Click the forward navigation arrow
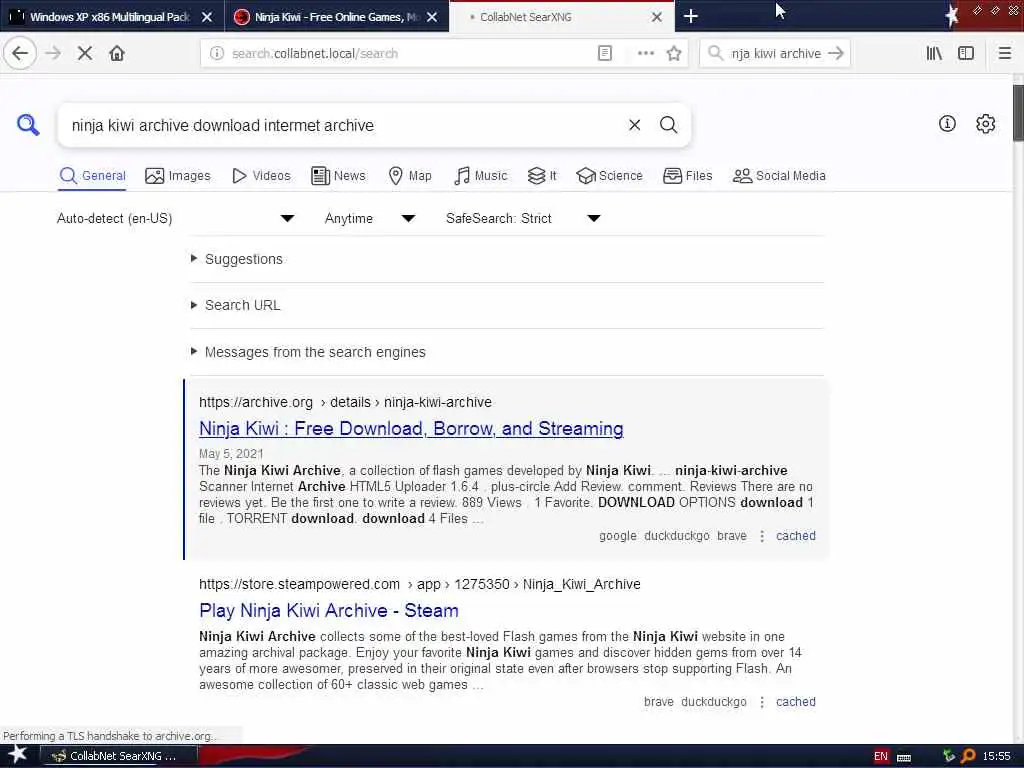 [54, 54]
